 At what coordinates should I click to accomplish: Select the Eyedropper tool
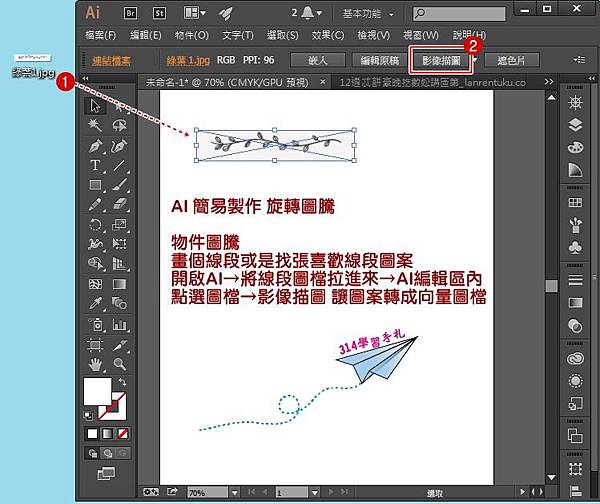pos(96,304)
